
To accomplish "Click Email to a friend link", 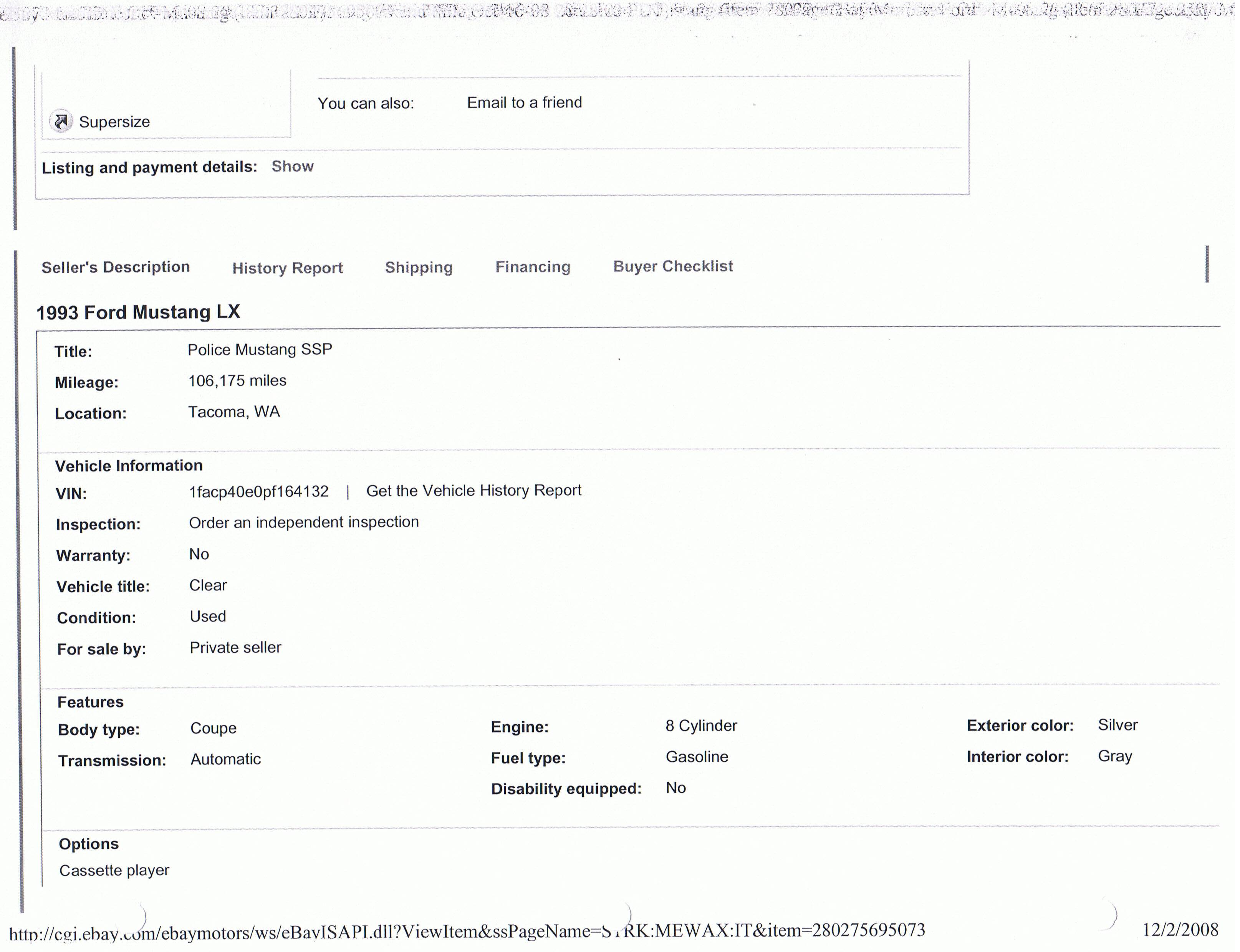I will 524,102.
